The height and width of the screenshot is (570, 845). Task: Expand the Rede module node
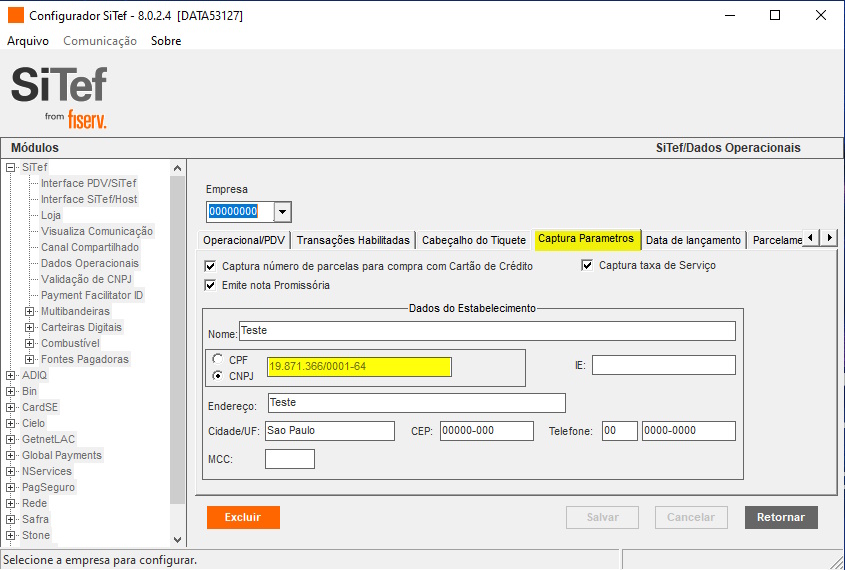10,503
